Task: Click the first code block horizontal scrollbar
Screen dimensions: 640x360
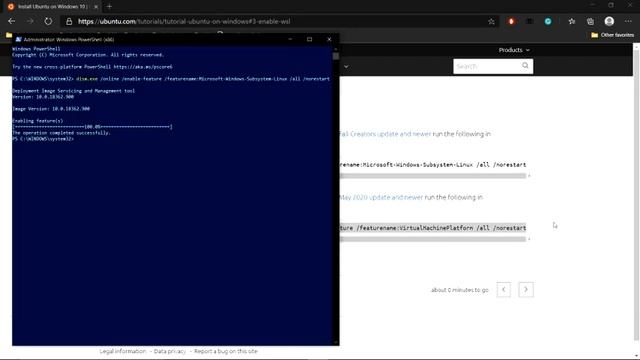Action: (x=433, y=176)
